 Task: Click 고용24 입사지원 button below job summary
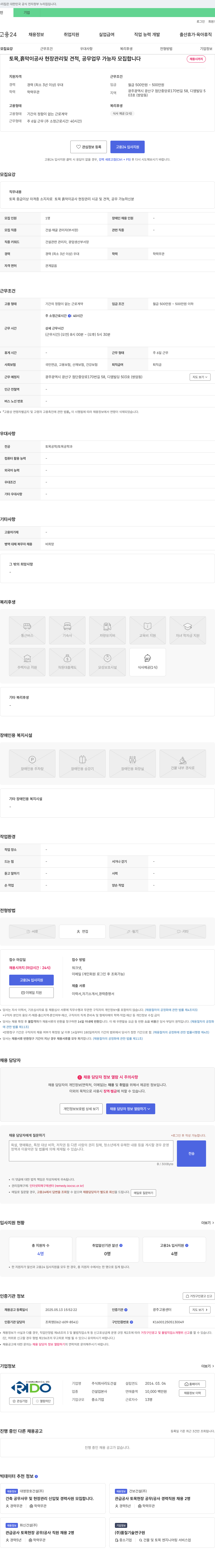pos(127,147)
